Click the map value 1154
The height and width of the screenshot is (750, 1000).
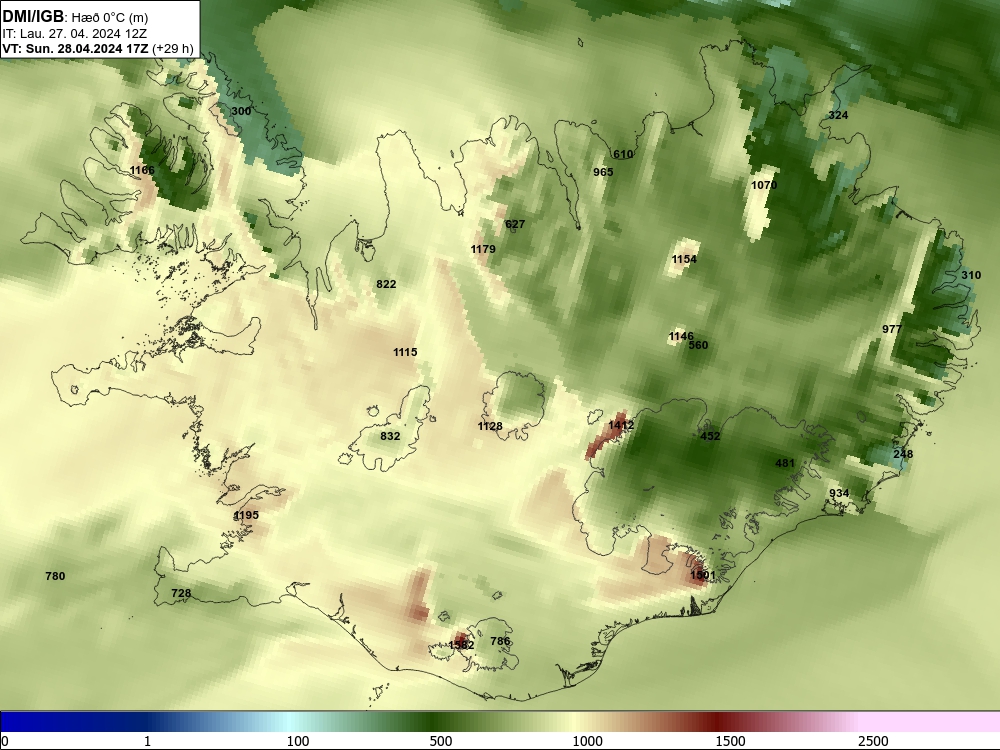tap(684, 259)
